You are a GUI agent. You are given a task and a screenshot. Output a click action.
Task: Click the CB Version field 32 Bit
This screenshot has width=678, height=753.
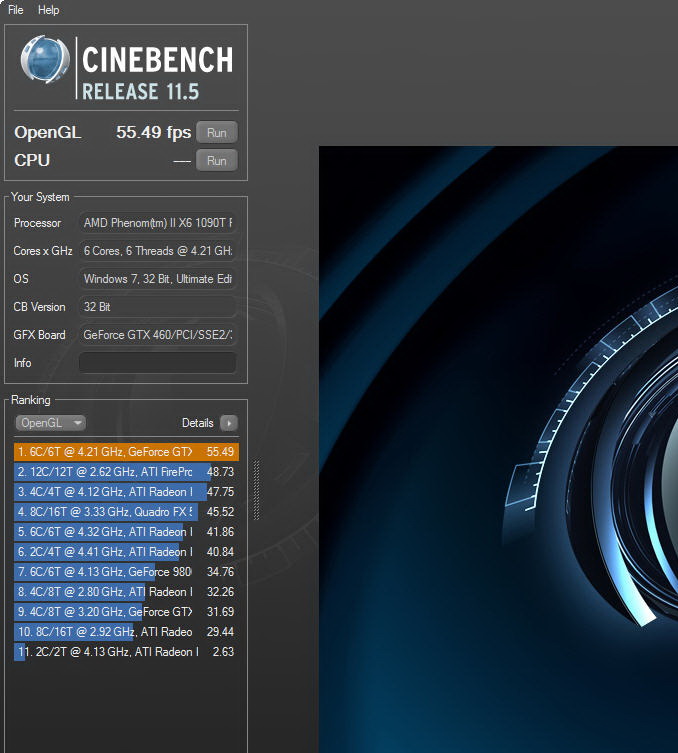click(157, 306)
